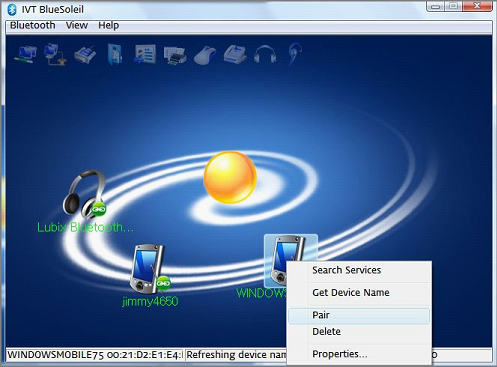The width and height of the screenshot is (497, 367).
Task: Click the "Lubix Bluetooth..." device label
Action: coord(85,228)
